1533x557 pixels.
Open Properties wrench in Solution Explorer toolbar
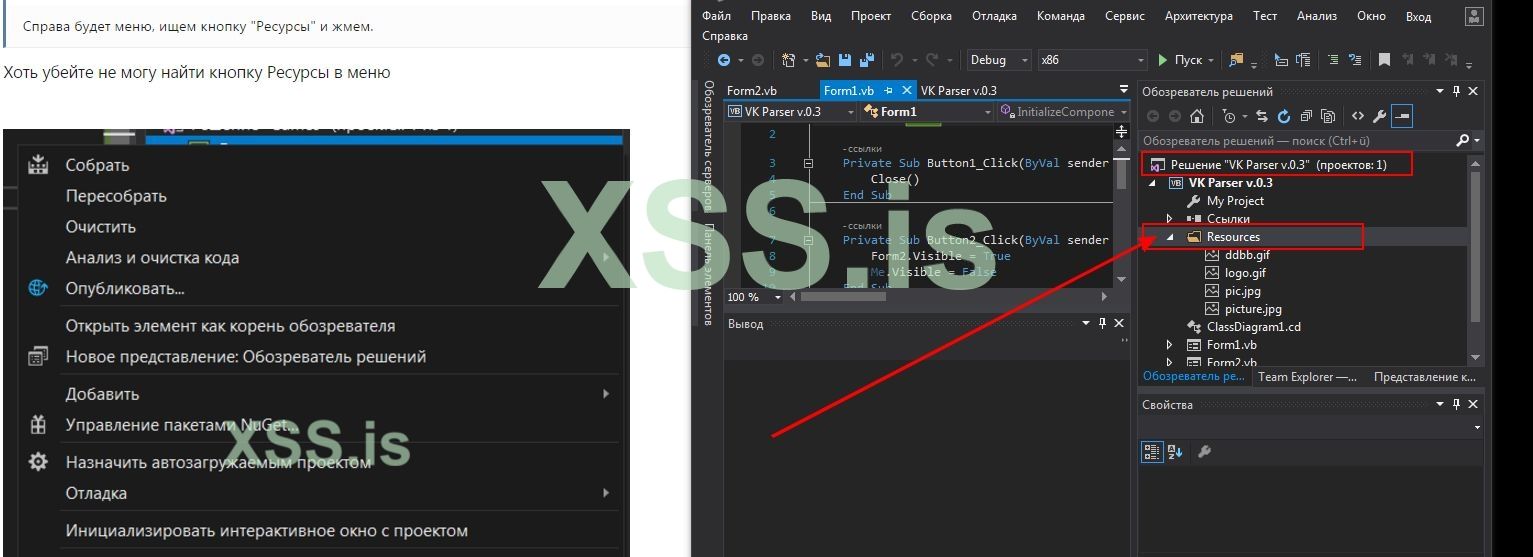click(1380, 116)
